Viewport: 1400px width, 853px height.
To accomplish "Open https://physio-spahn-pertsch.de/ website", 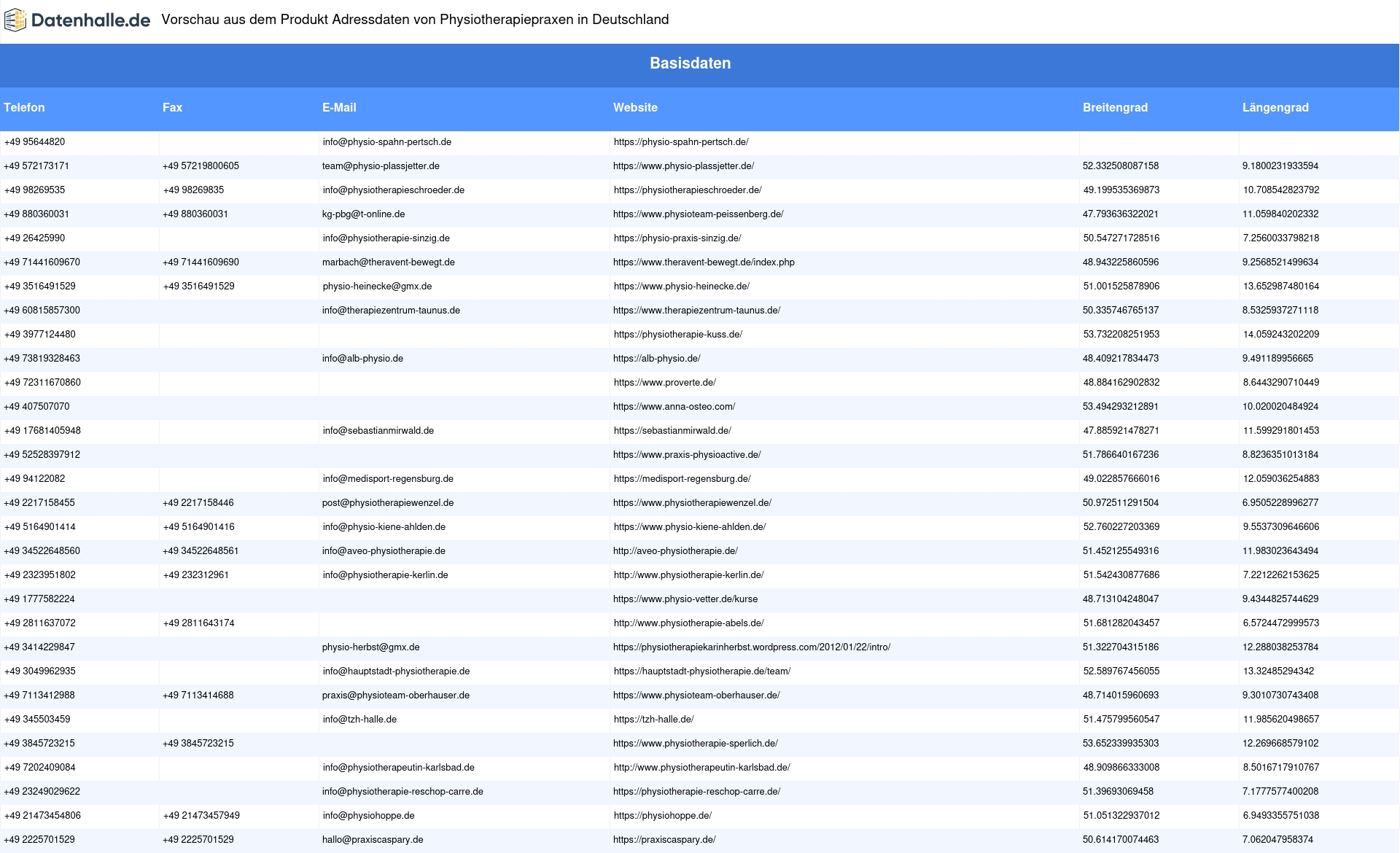I will [681, 142].
